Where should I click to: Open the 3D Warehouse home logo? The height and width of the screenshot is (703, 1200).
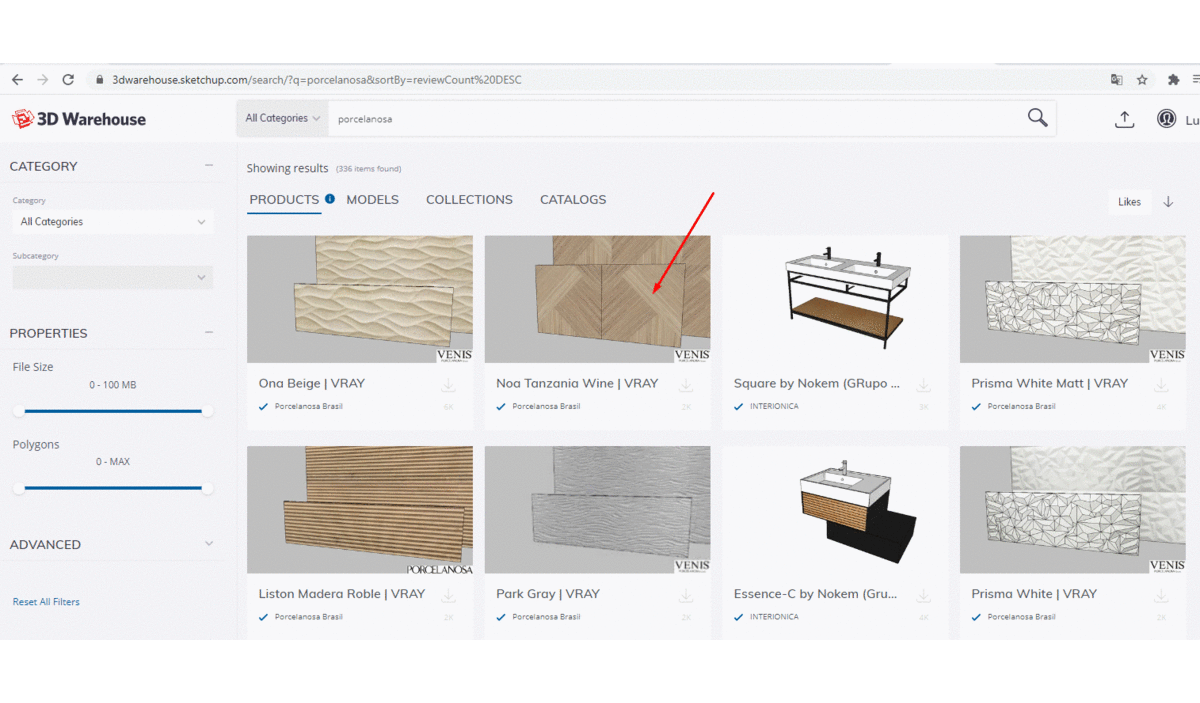(x=79, y=119)
